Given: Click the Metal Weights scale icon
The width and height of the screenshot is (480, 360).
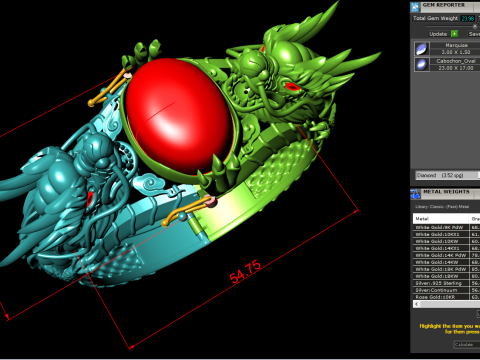Looking at the screenshot, I should [415, 194].
